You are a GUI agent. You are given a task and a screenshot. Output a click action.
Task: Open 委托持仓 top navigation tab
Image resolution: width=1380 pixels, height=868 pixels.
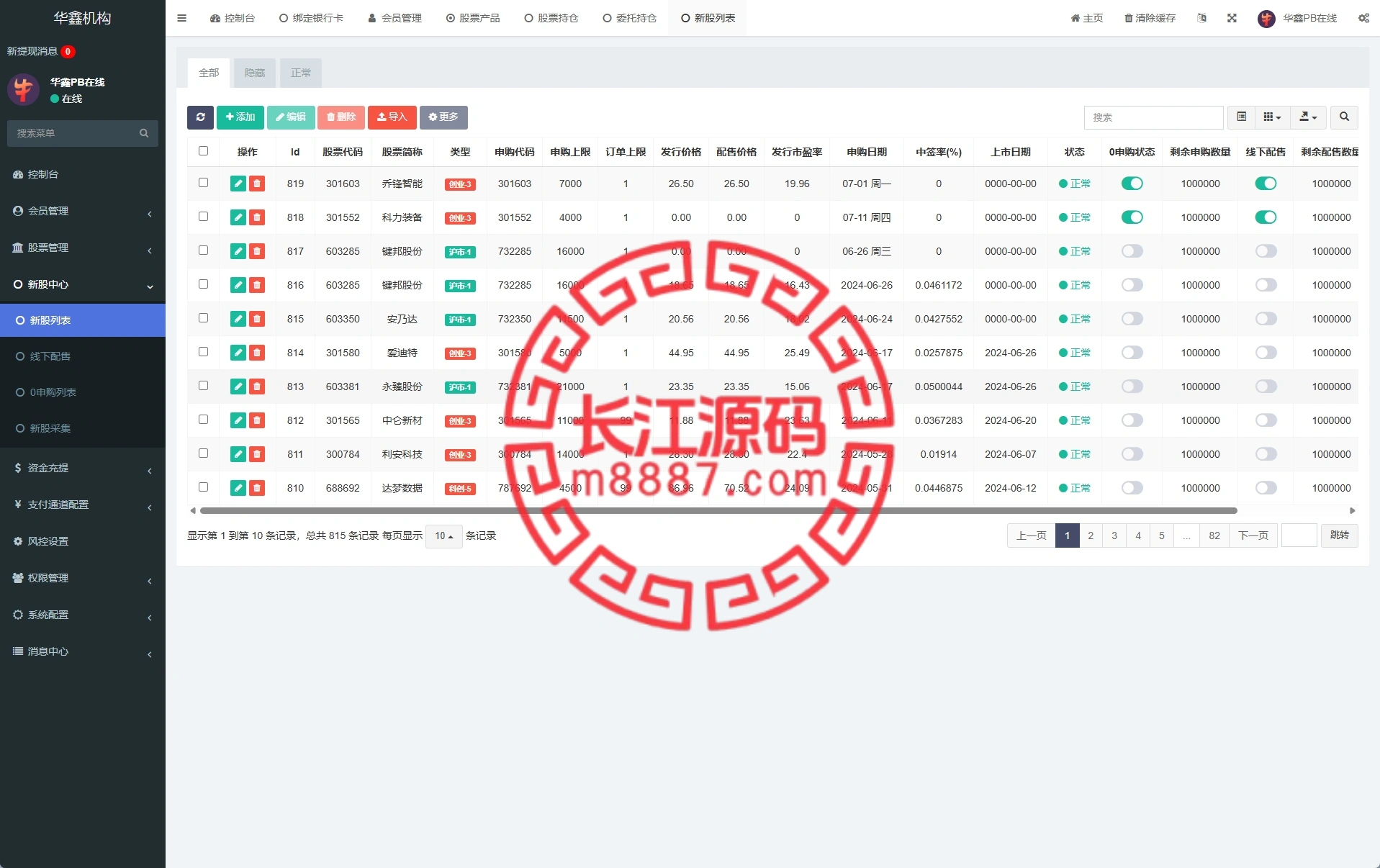[630, 18]
